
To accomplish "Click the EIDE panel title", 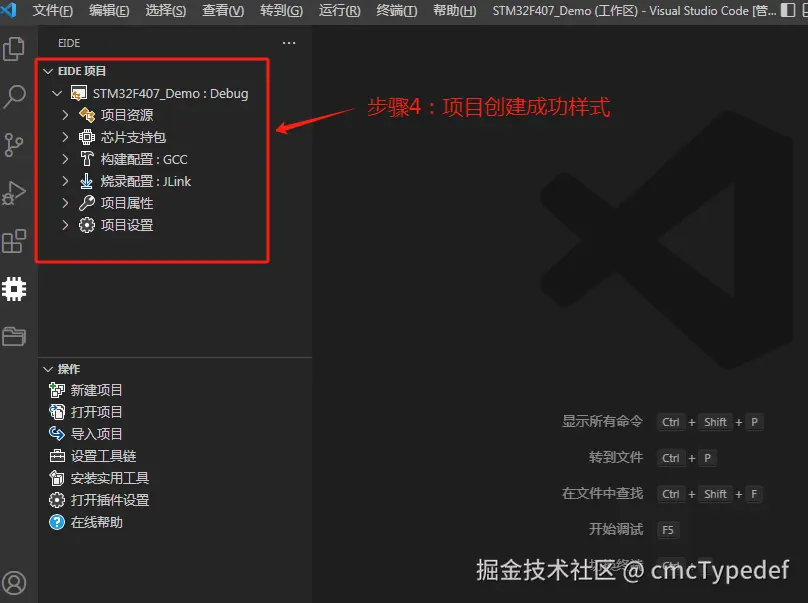I will (x=69, y=43).
